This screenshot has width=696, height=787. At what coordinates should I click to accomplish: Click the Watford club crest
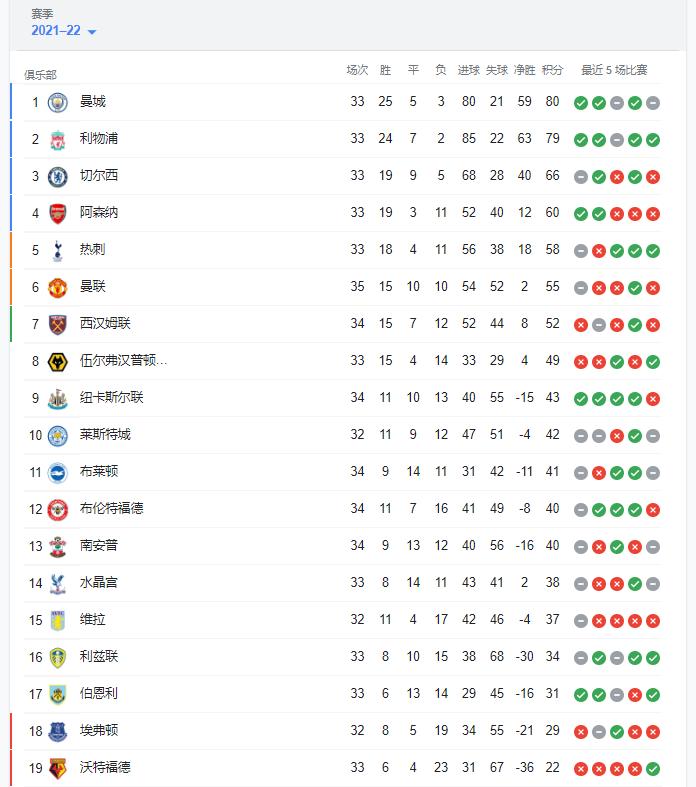58,768
